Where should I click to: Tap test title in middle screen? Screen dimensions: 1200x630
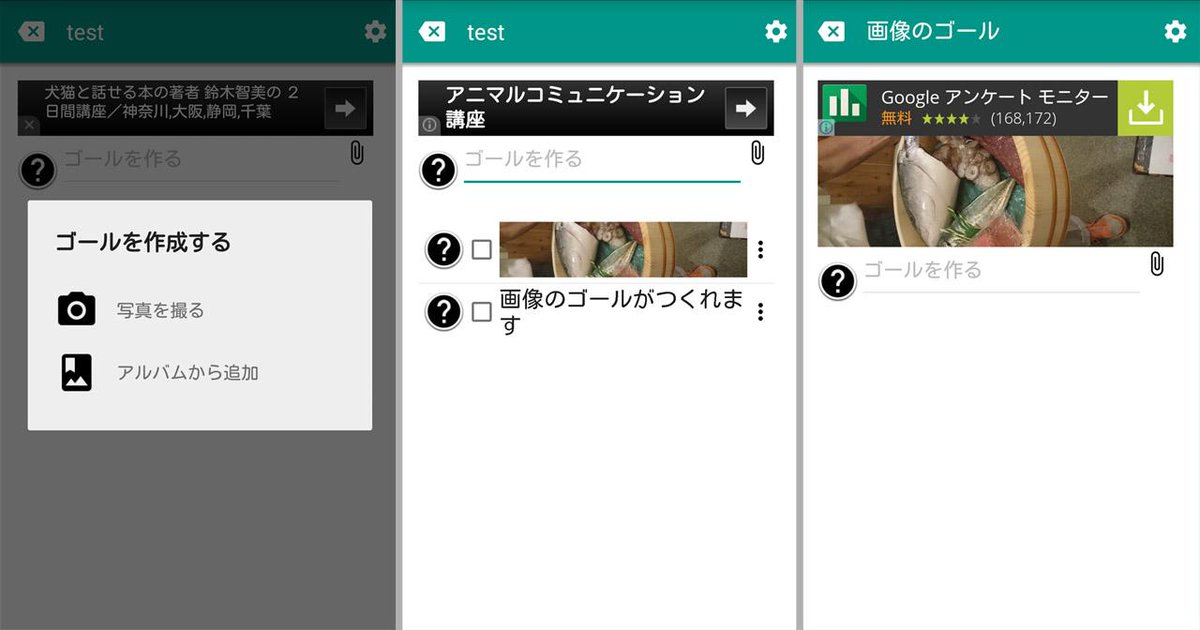tap(486, 33)
